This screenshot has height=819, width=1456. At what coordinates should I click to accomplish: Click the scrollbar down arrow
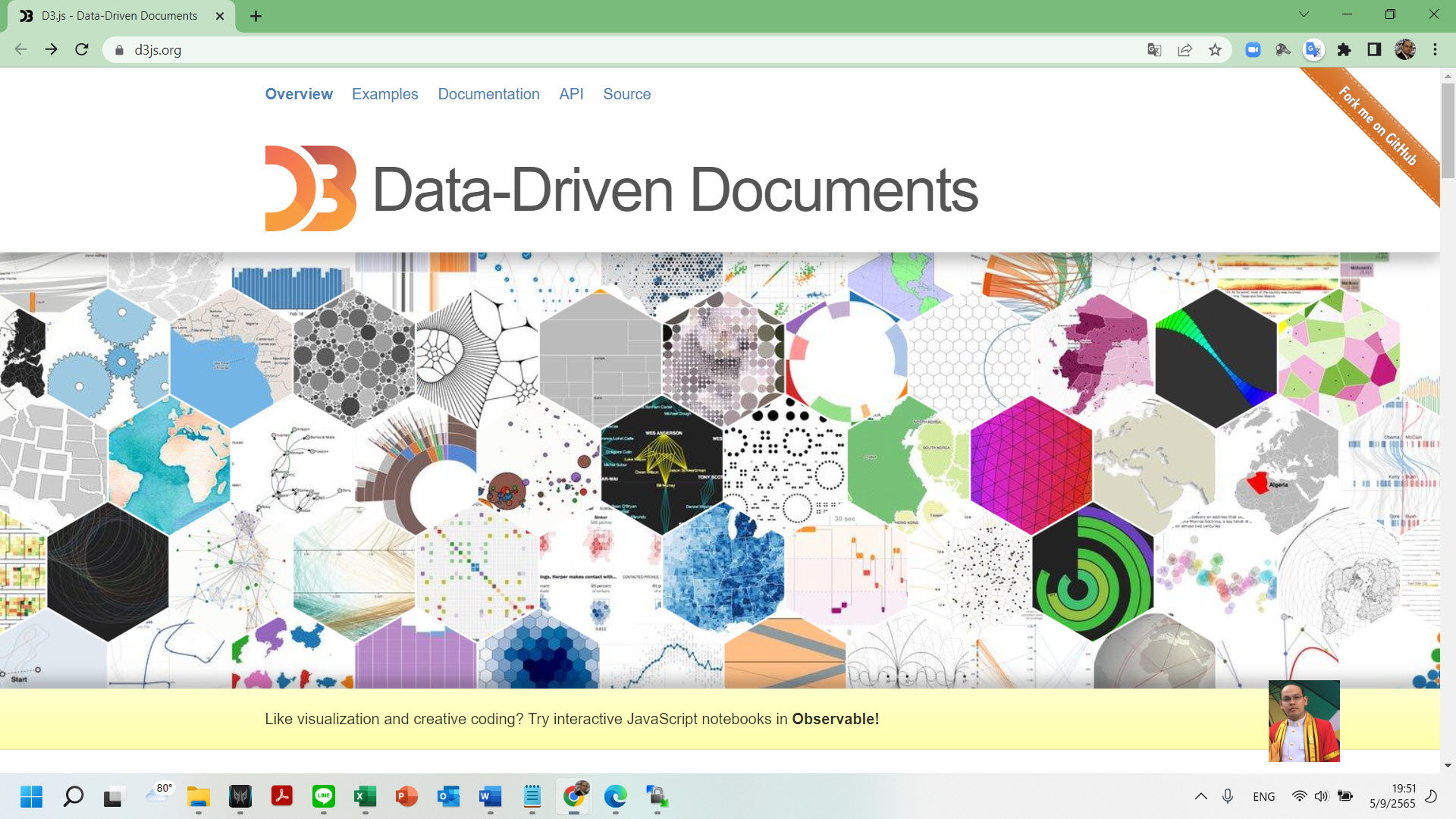point(1448,766)
